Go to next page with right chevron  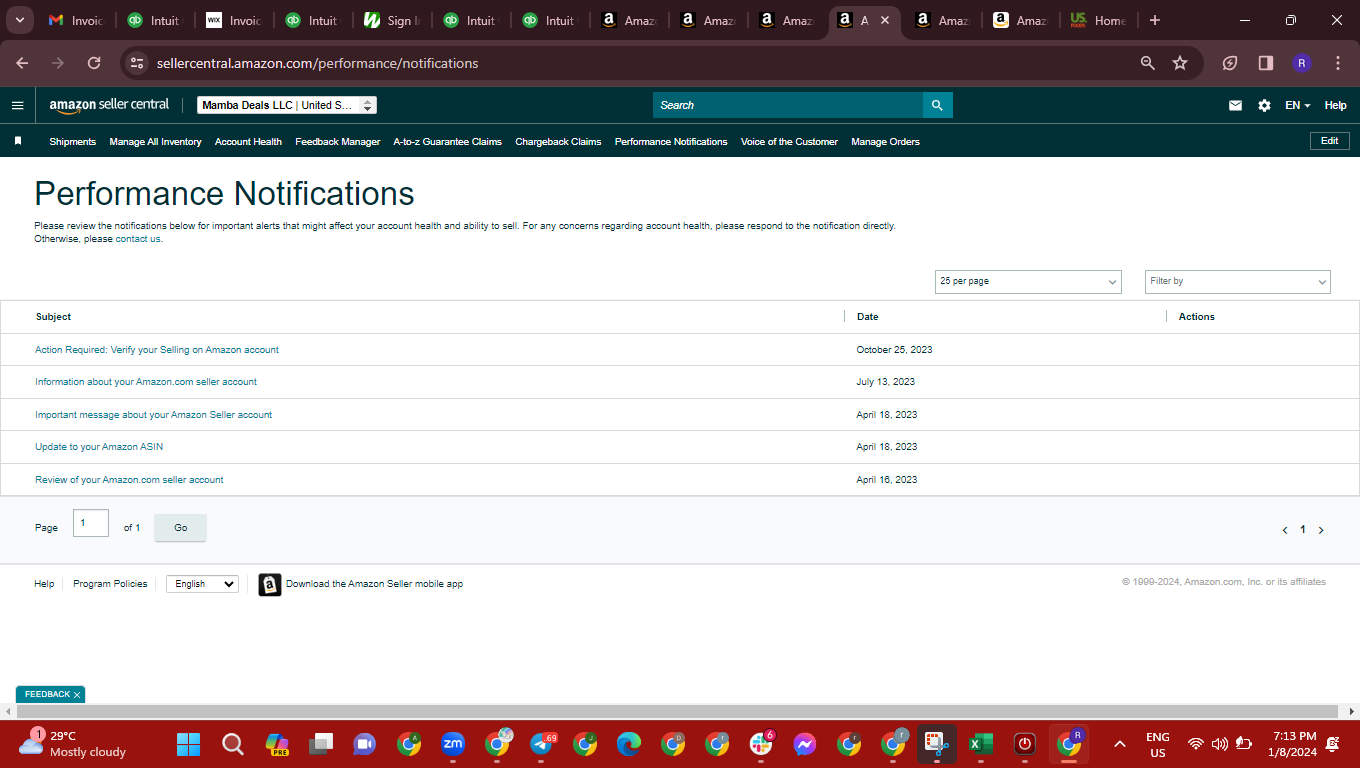(1321, 530)
